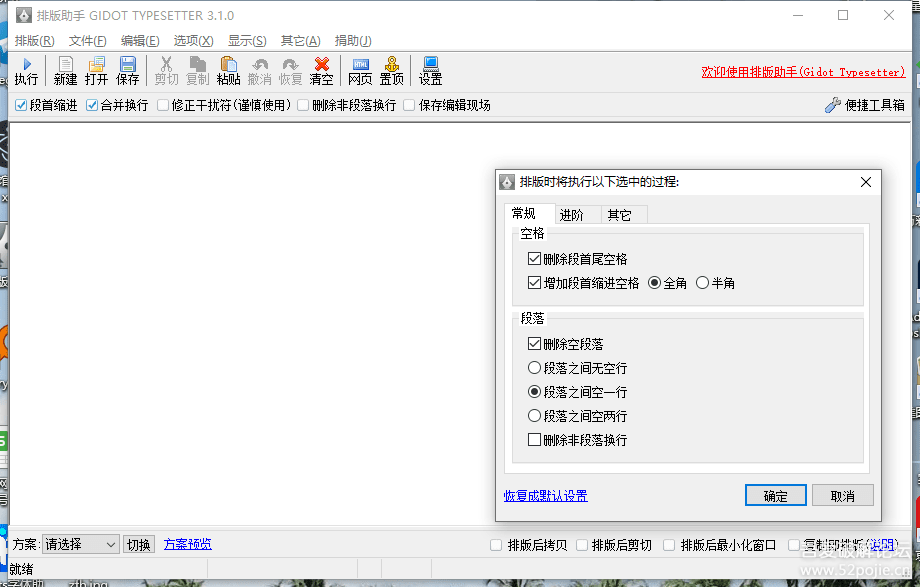Open the 便捷工具箱 toolbox
Screen dimensions: 920x587
point(865,105)
